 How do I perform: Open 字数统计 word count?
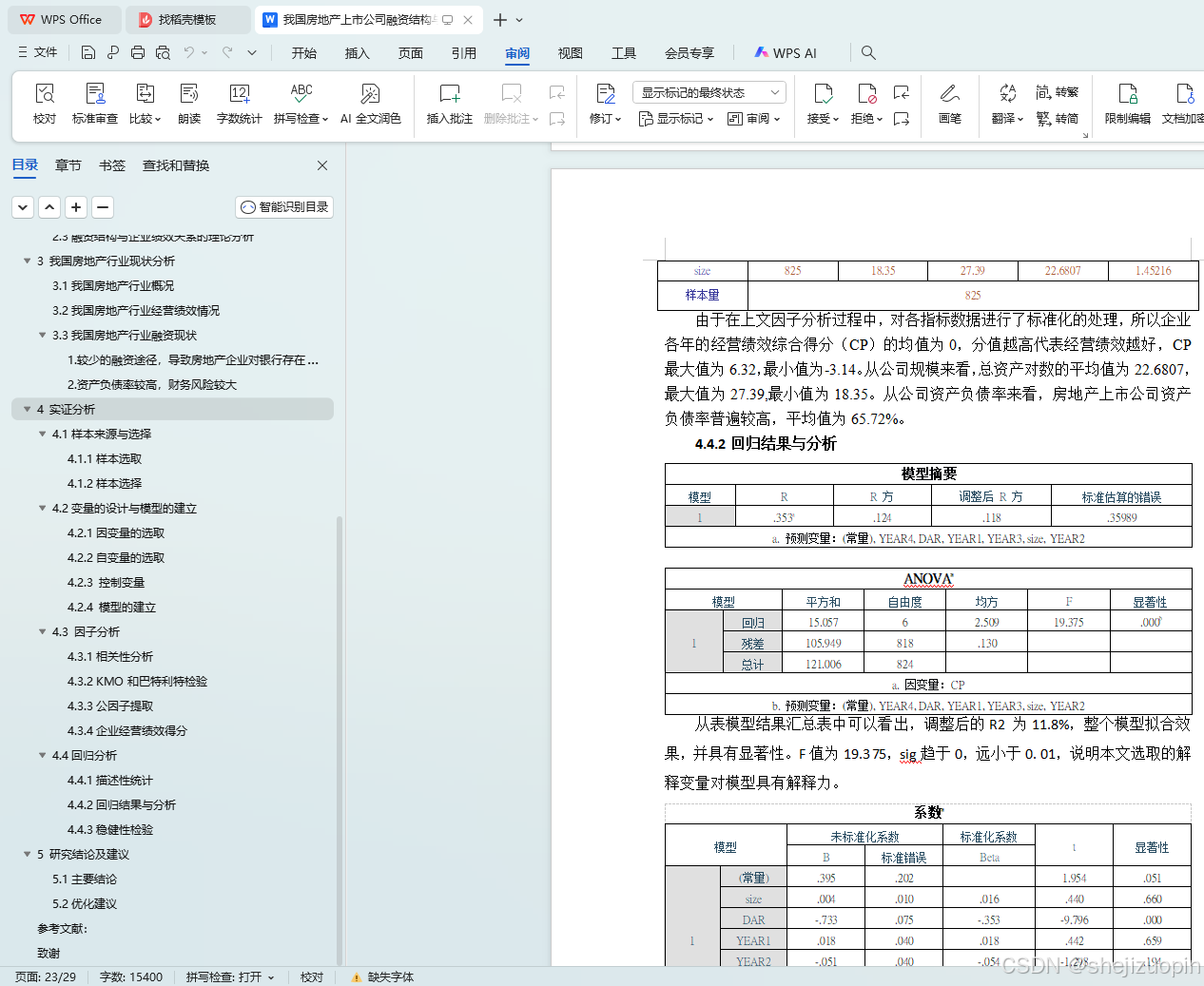(239, 104)
